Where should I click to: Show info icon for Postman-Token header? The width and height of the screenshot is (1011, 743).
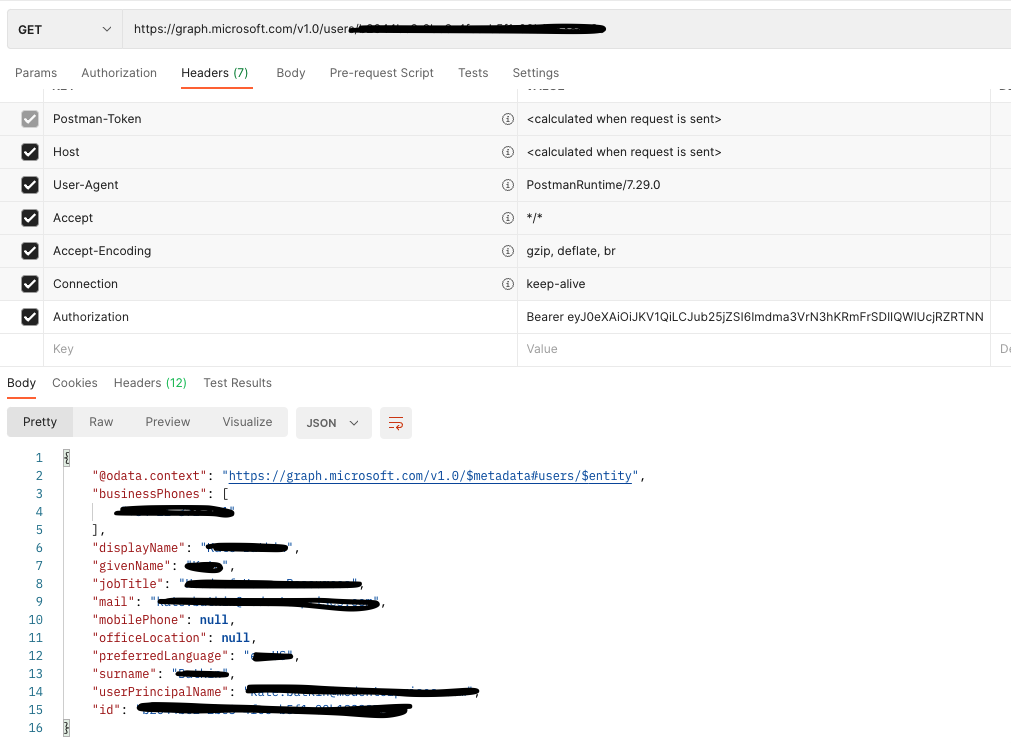[508, 119]
